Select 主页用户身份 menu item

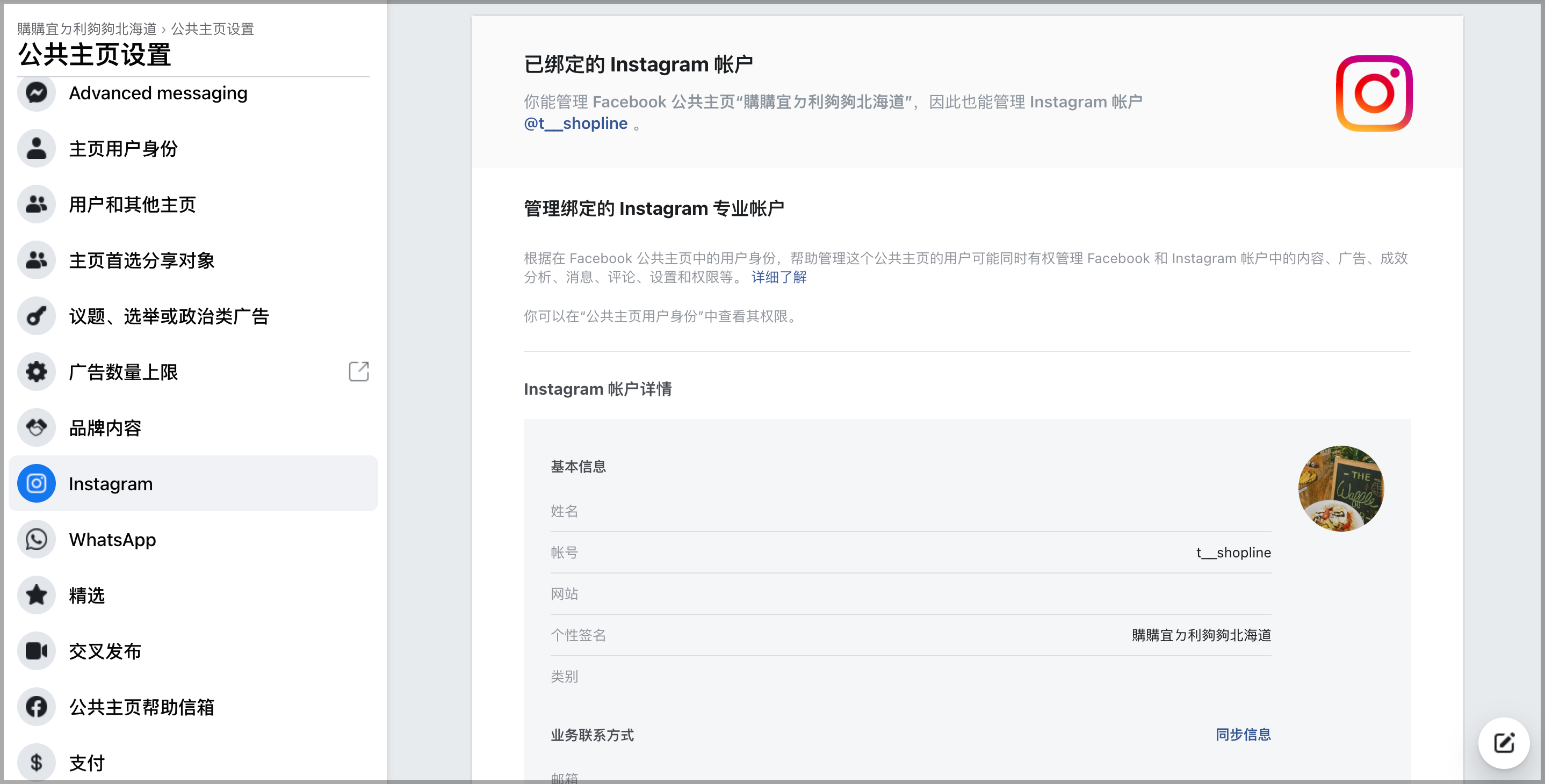pyautogui.click(x=193, y=148)
